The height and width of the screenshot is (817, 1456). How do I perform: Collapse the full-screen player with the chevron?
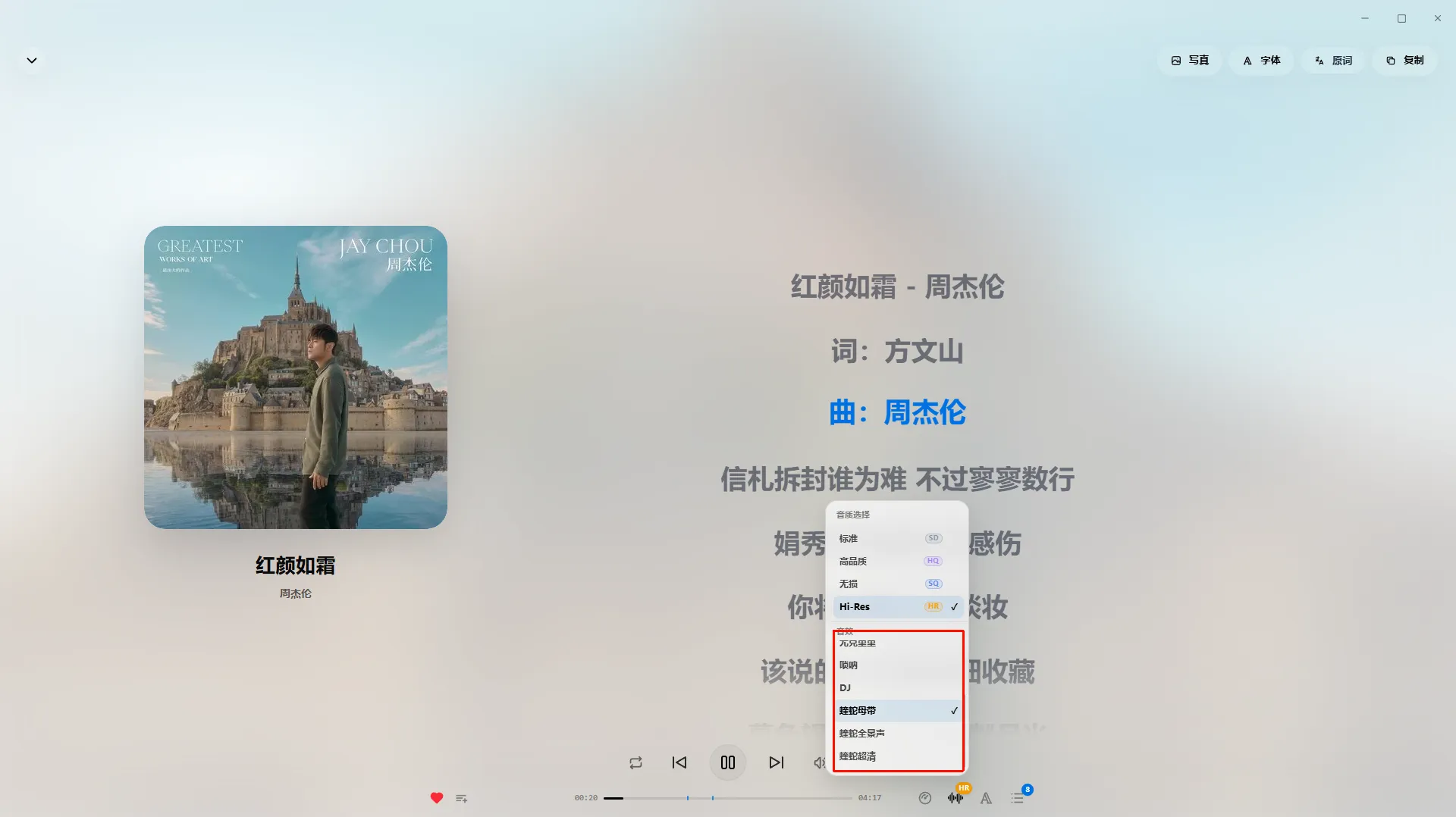[x=32, y=61]
